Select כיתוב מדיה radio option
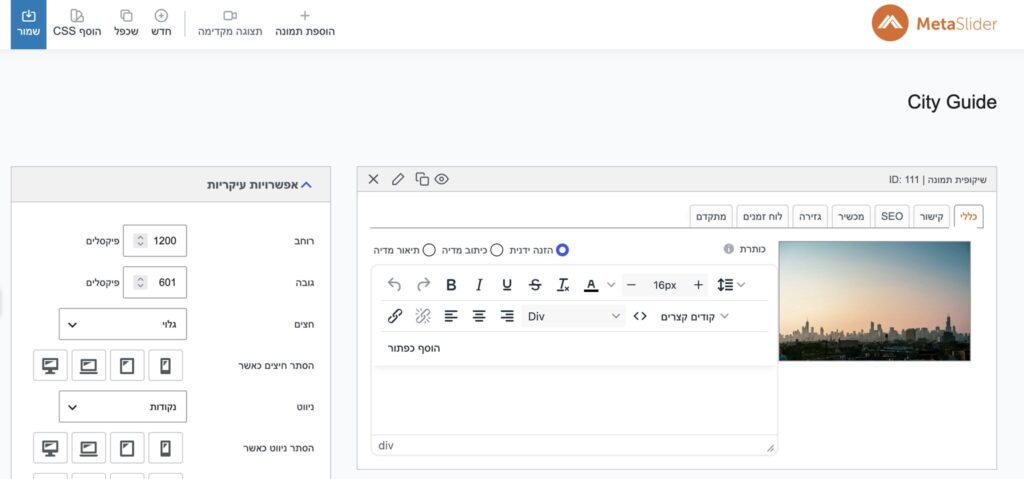This screenshot has height=479, width=1024. point(496,250)
